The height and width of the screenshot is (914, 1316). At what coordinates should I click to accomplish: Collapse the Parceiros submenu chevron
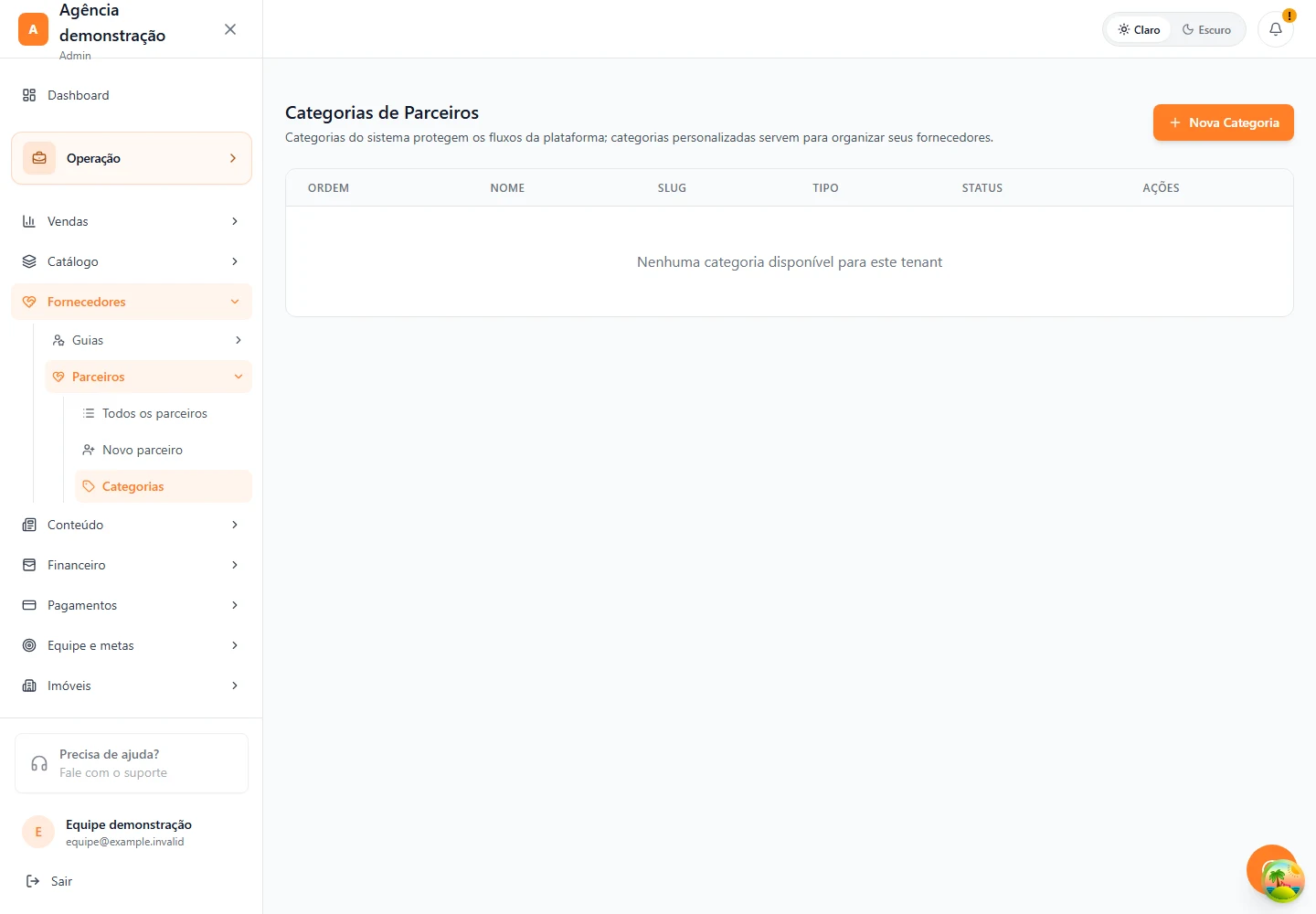click(239, 377)
